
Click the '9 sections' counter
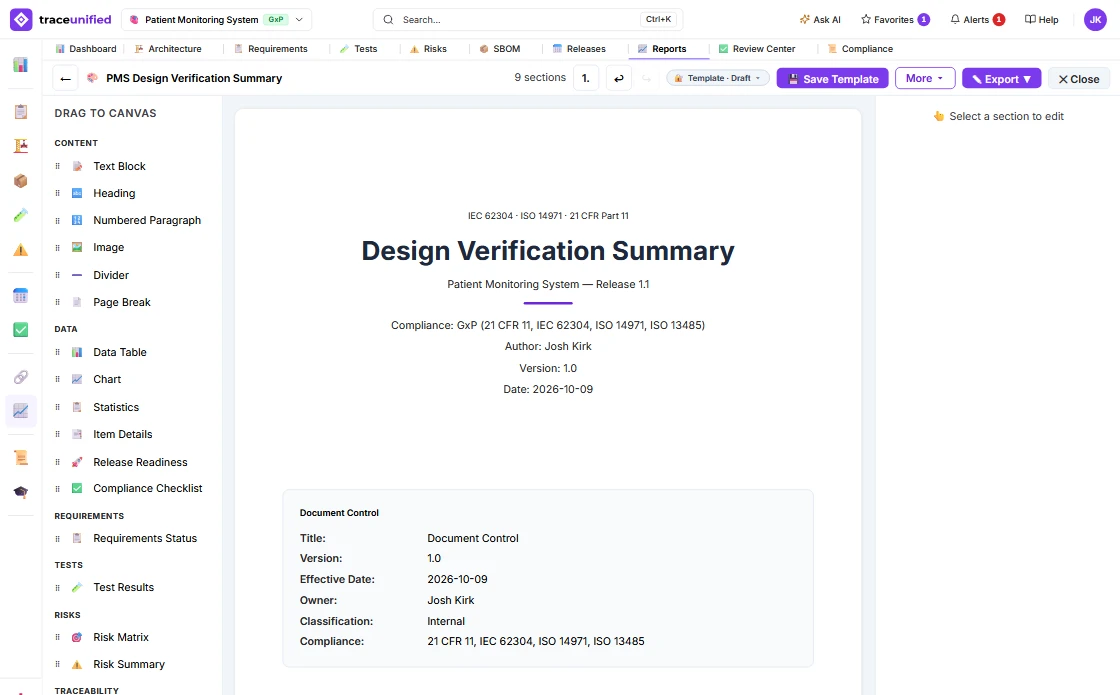pyautogui.click(x=540, y=77)
